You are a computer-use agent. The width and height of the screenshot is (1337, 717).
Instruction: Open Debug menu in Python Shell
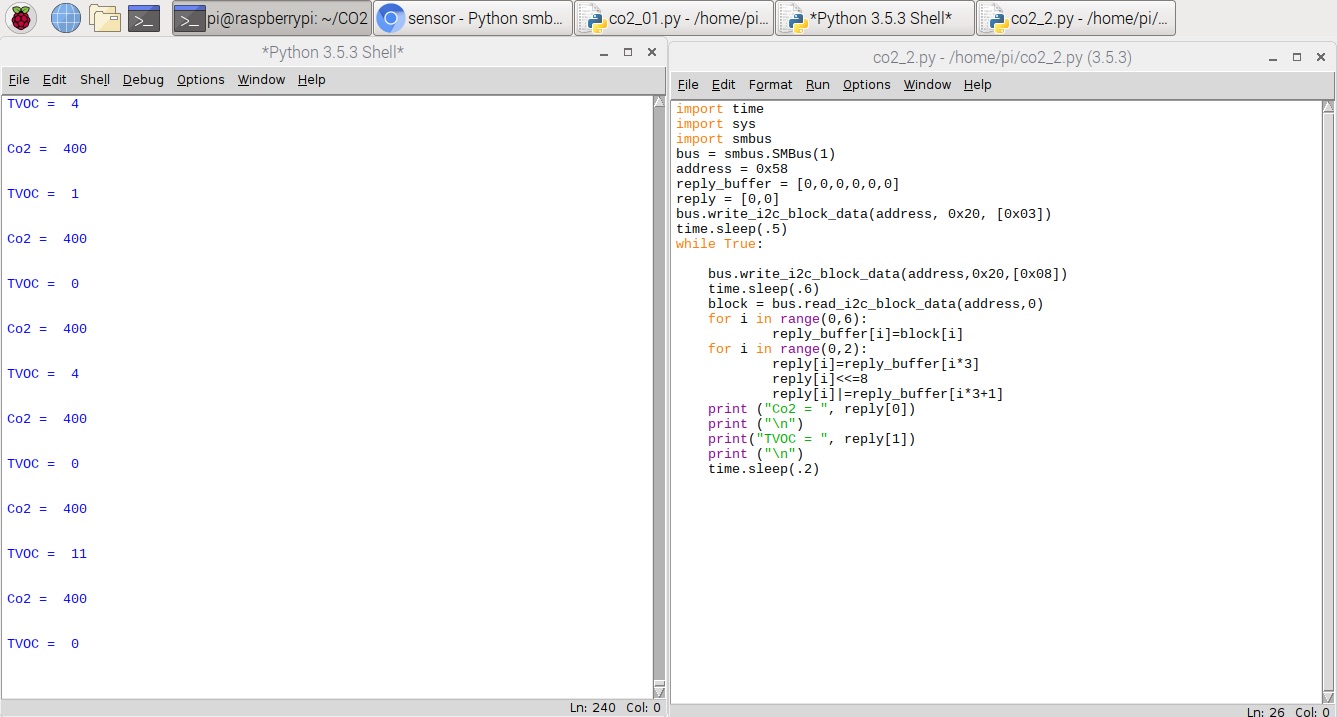[x=143, y=80]
